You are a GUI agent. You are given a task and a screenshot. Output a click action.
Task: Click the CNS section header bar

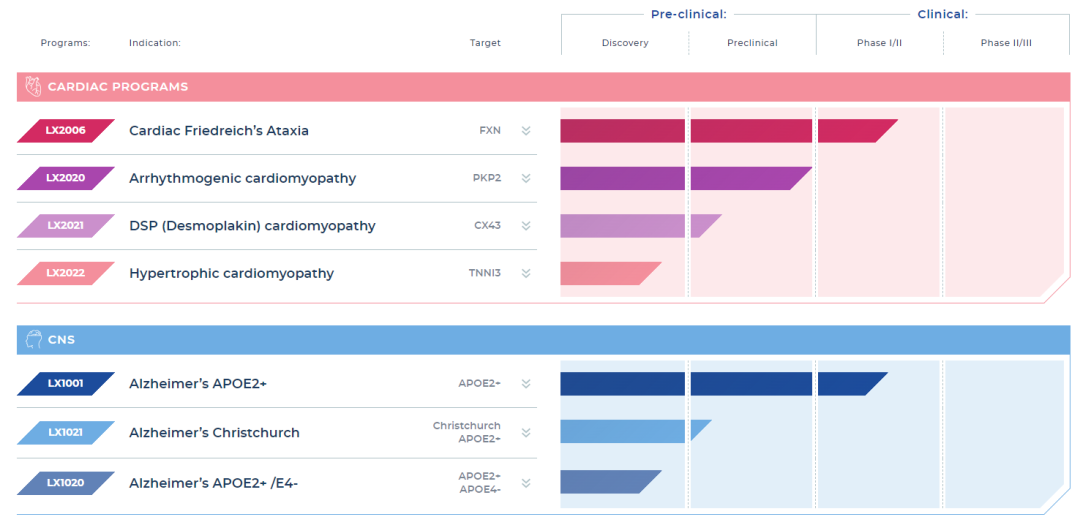click(543, 340)
